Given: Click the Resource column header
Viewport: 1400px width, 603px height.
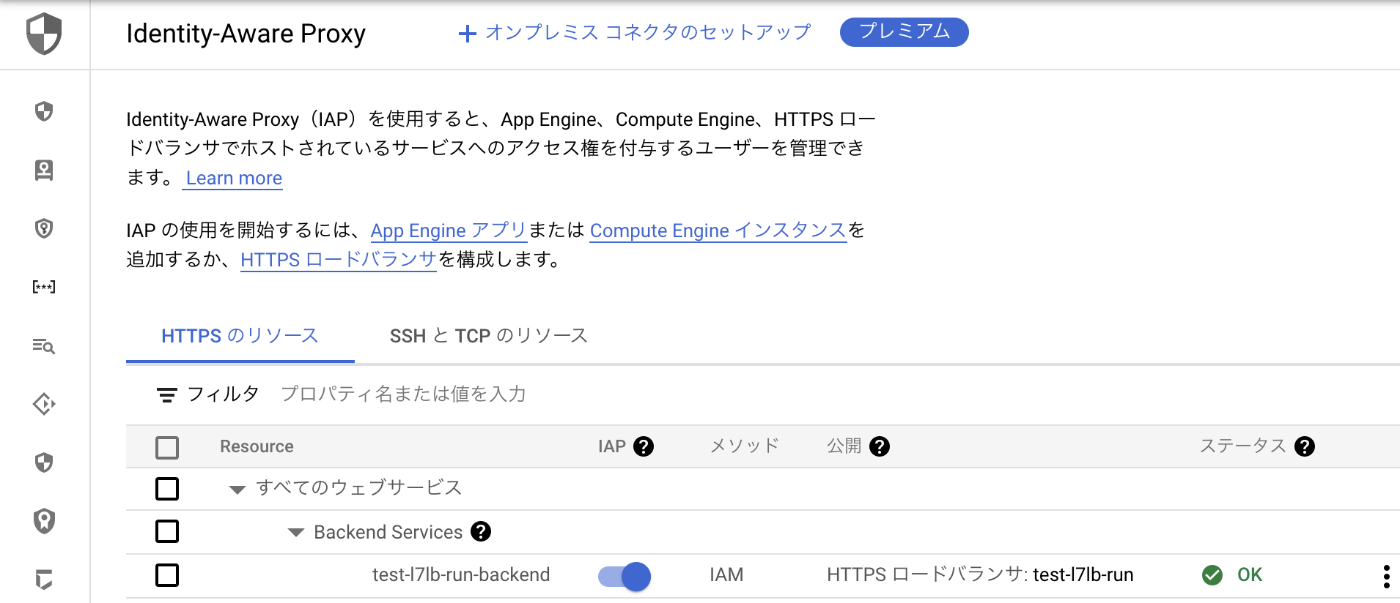Looking at the screenshot, I should (257, 446).
